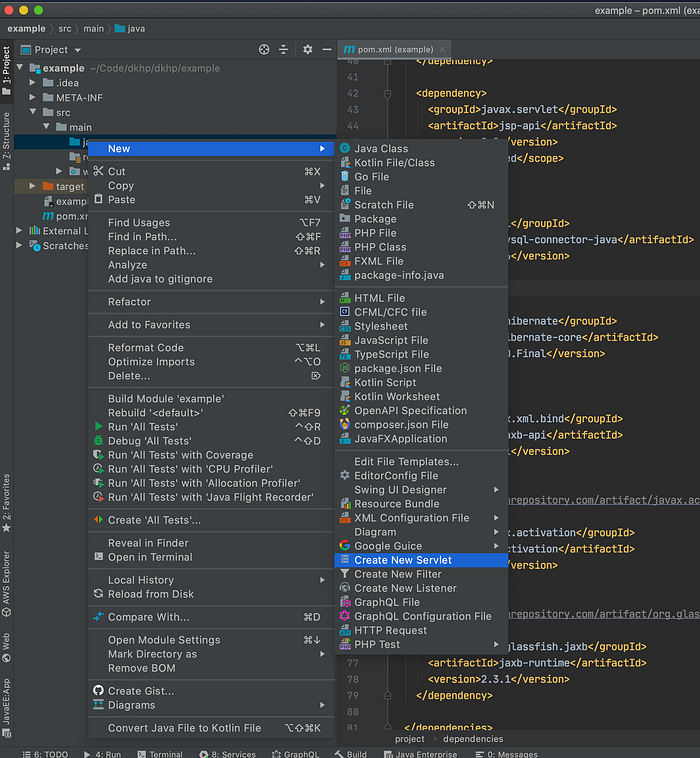Image resolution: width=700 pixels, height=758 pixels.
Task: Open the Local History submenu
Action: pyautogui.click(x=211, y=580)
